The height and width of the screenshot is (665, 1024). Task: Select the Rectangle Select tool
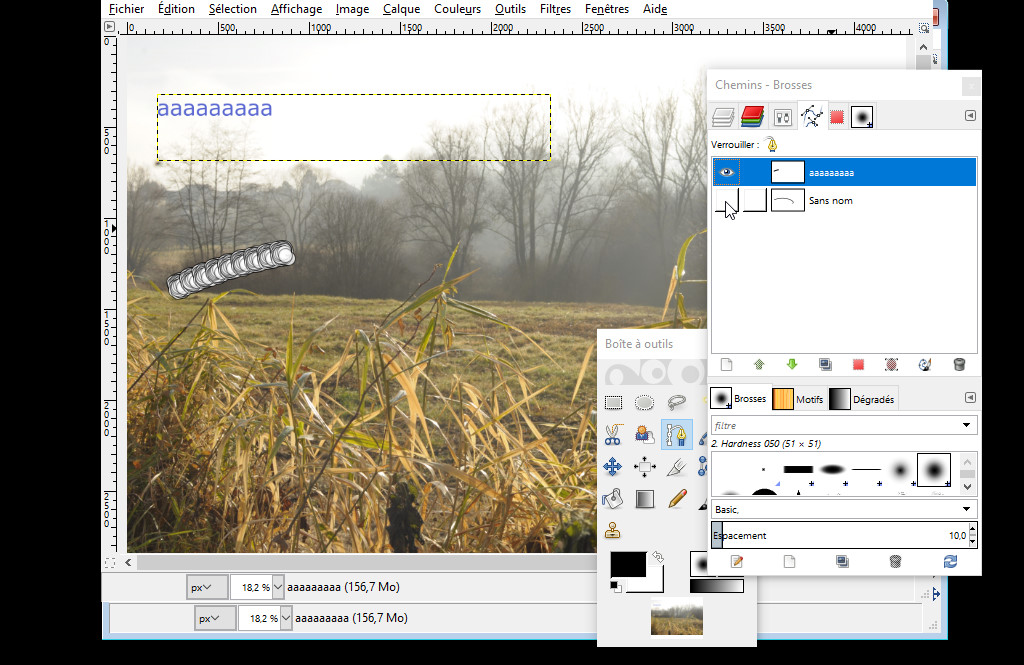[613, 402]
